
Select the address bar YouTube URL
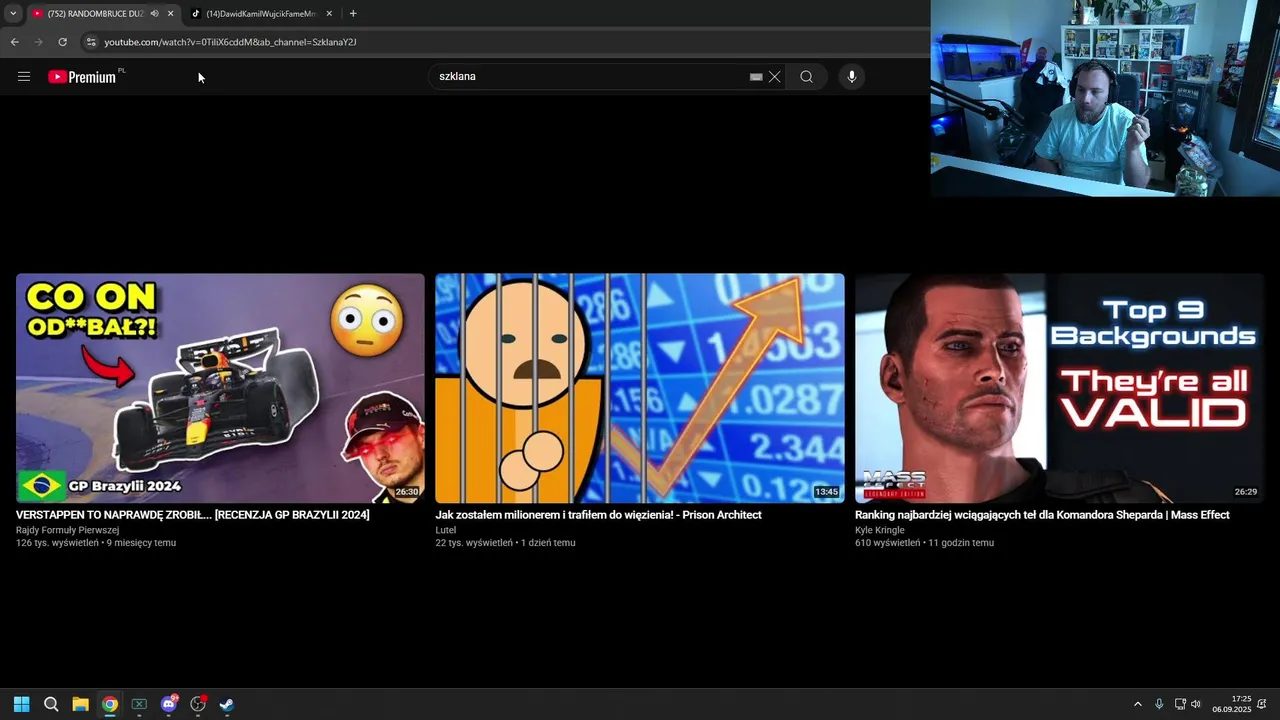(x=230, y=42)
